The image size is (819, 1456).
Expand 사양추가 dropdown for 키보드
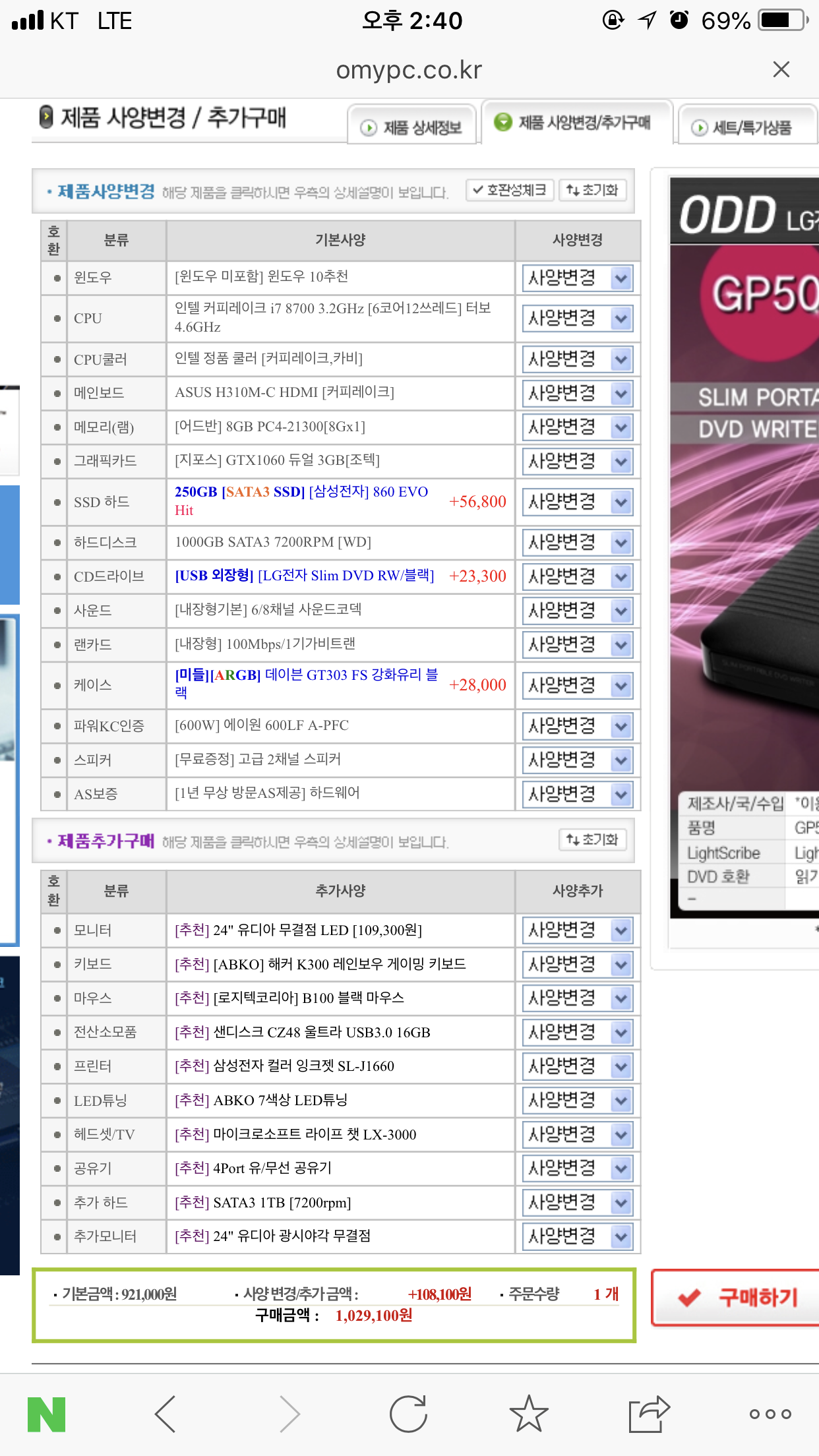point(578,965)
